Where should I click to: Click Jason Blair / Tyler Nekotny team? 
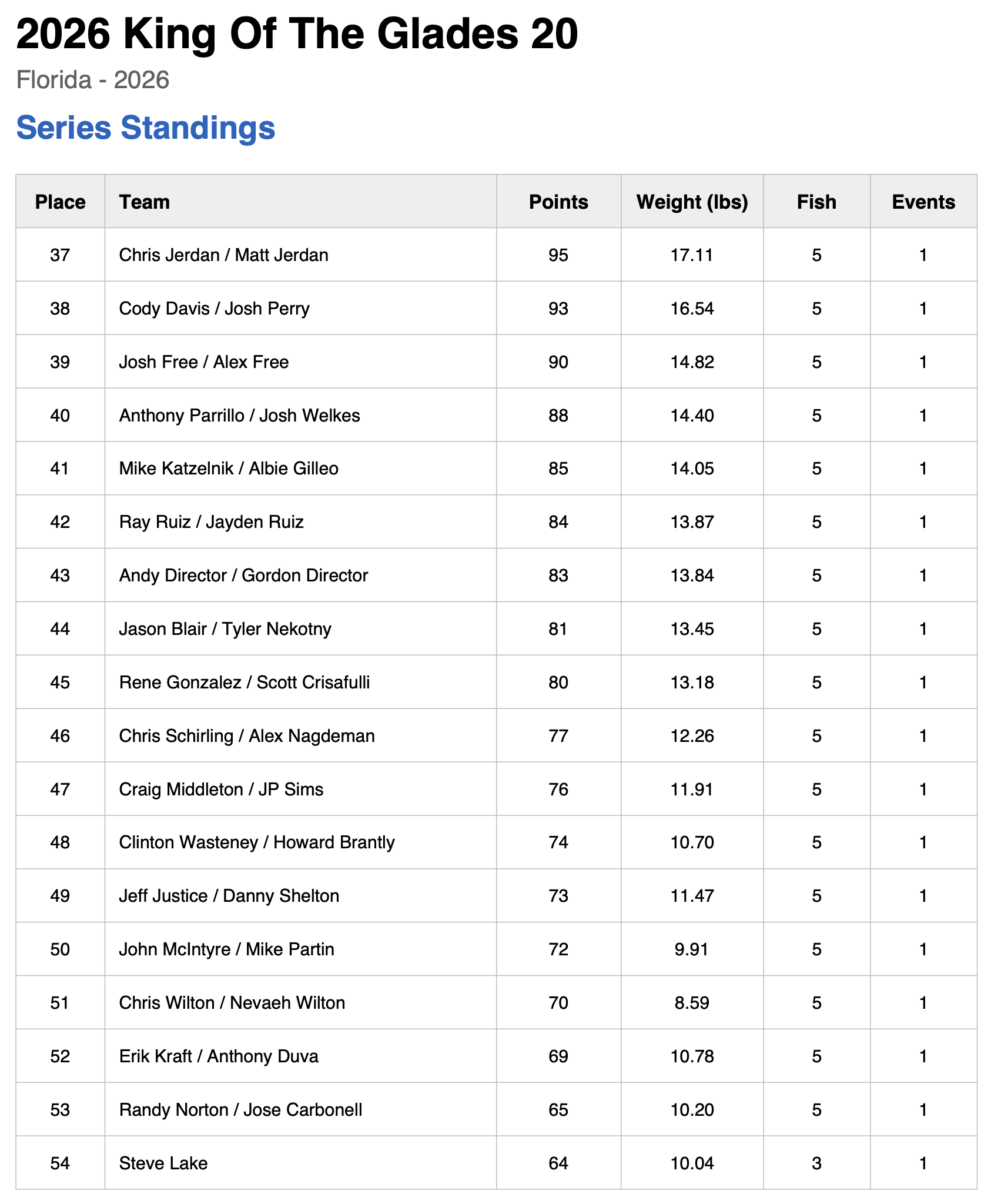(225, 629)
